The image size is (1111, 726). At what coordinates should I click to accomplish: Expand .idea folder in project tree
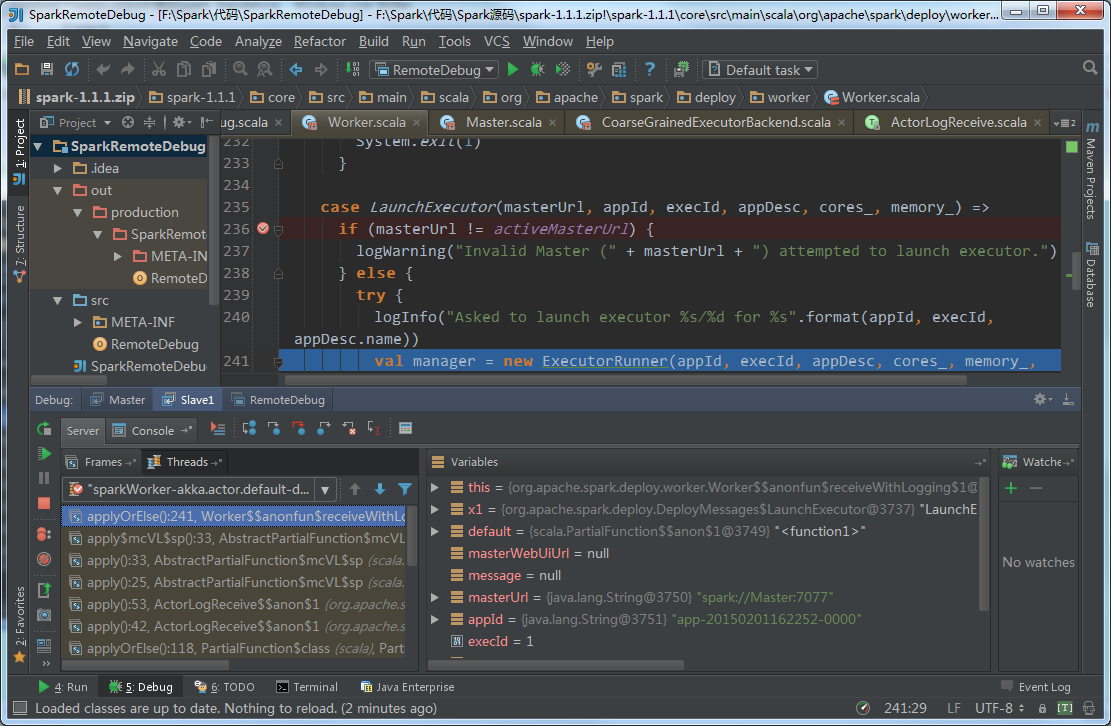click(x=58, y=169)
